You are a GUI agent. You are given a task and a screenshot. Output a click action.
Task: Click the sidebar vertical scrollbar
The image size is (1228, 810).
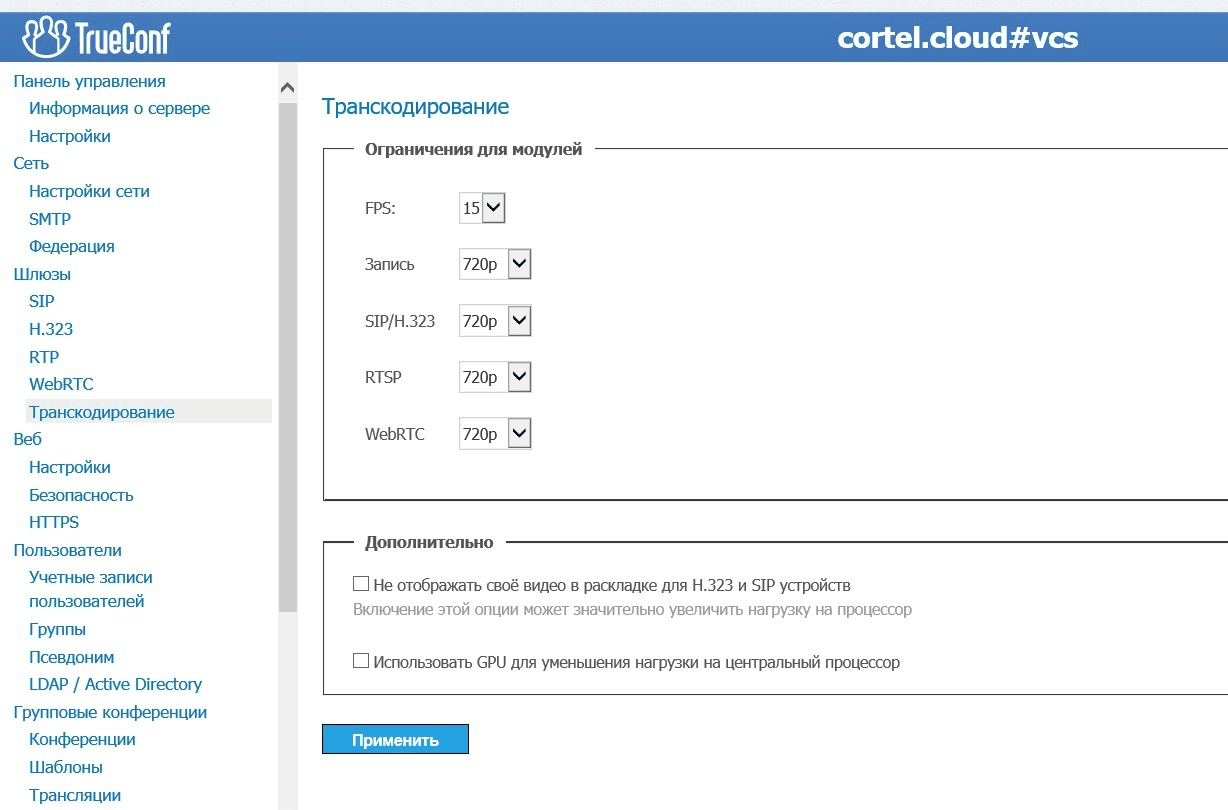pyautogui.click(x=288, y=350)
